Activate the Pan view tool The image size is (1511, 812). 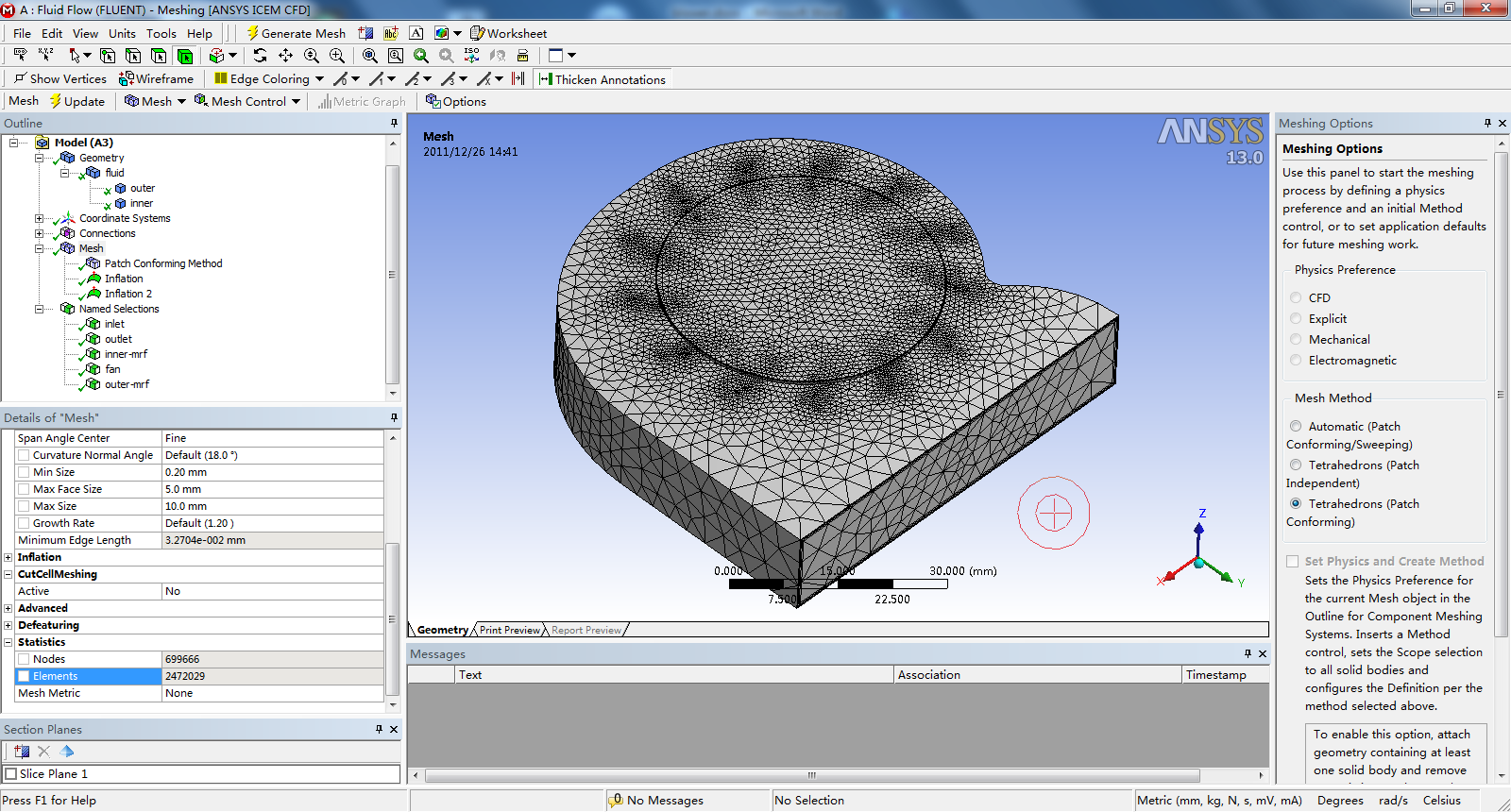[x=285, y=56]
